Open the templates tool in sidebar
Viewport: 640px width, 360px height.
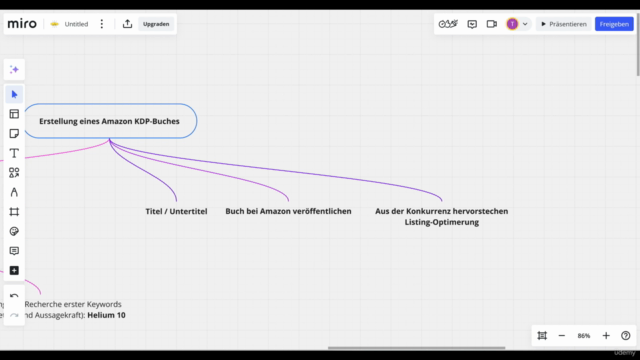(x=14, y=114)
